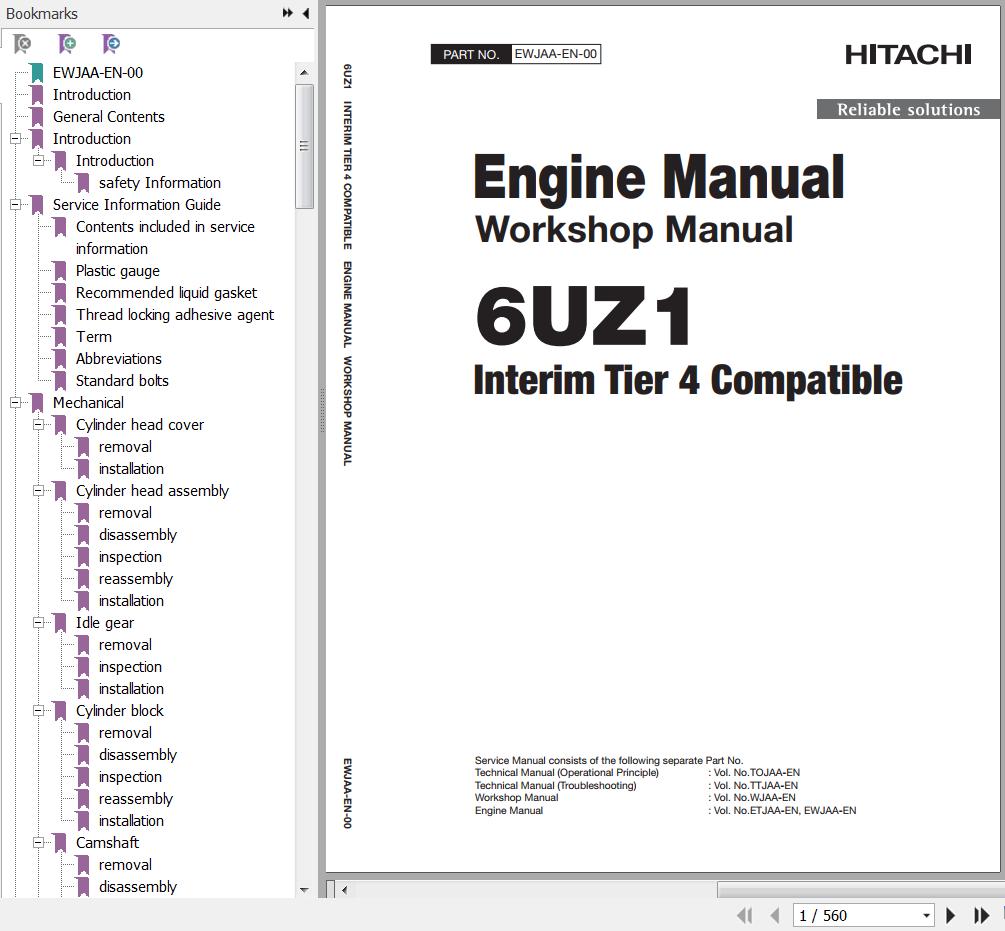Open the page number dropdown

click(x=926, y=915)
